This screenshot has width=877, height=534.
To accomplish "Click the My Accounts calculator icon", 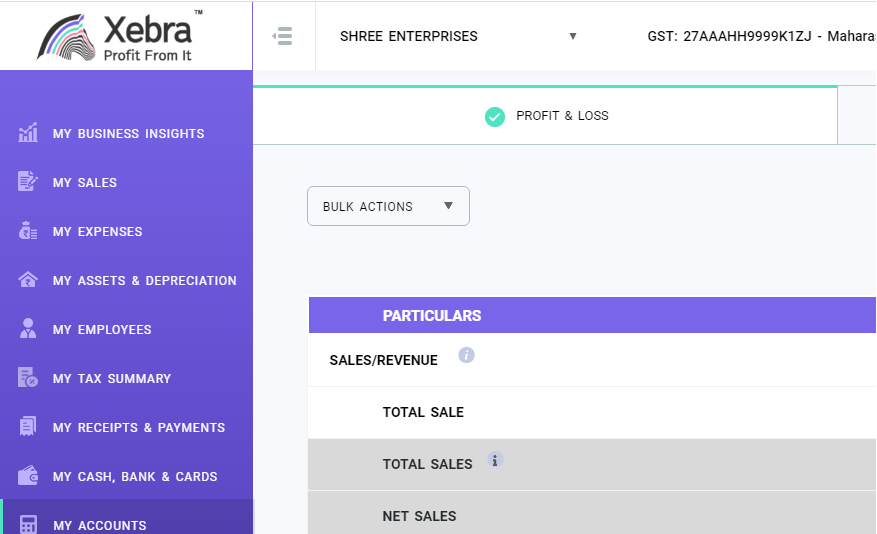I will [28, 524].
